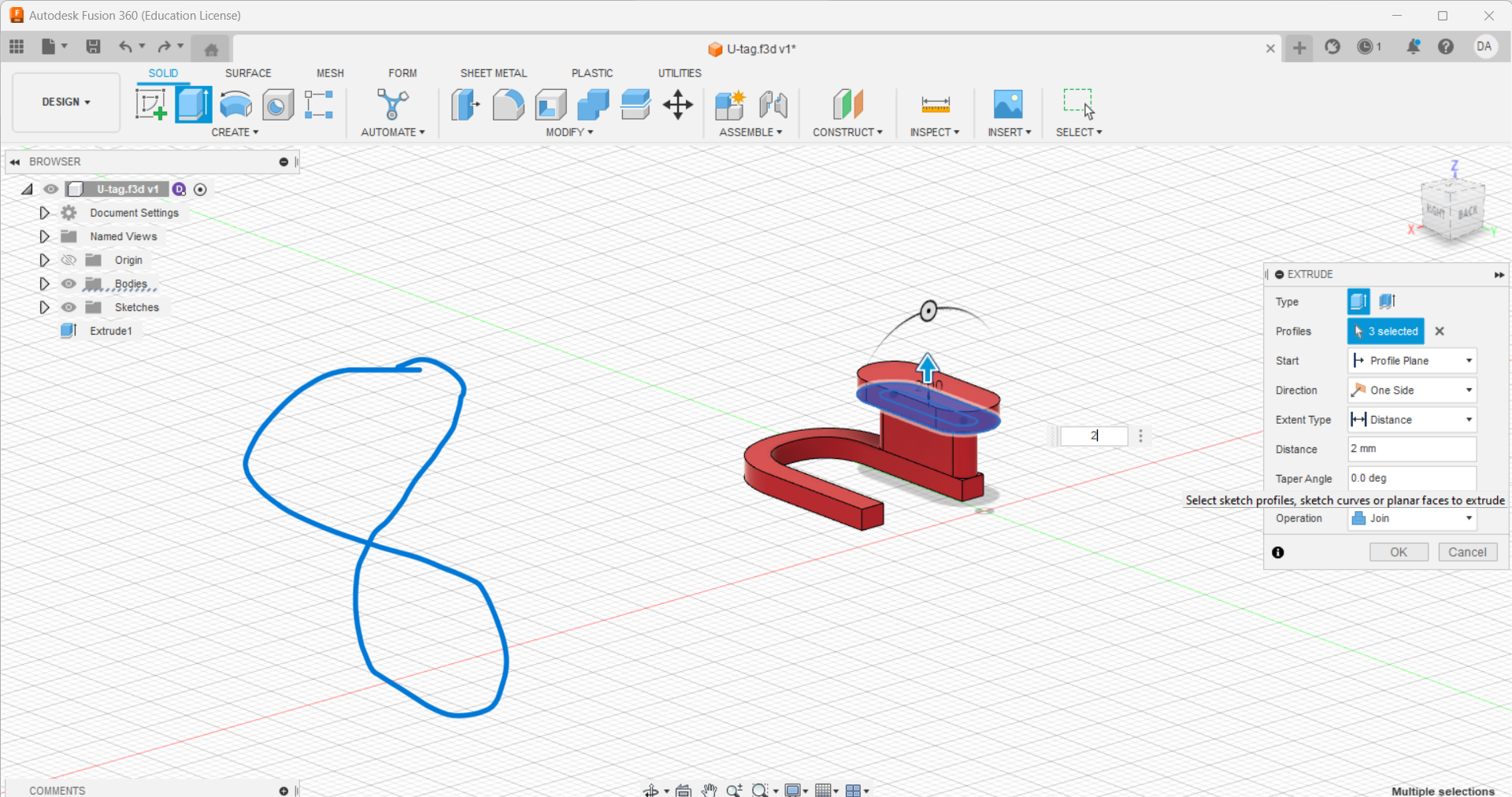The height and width of the screenshot is (797, 1512).
Task: Click the Distance value field showing 2 mm
Action: 1410,448
